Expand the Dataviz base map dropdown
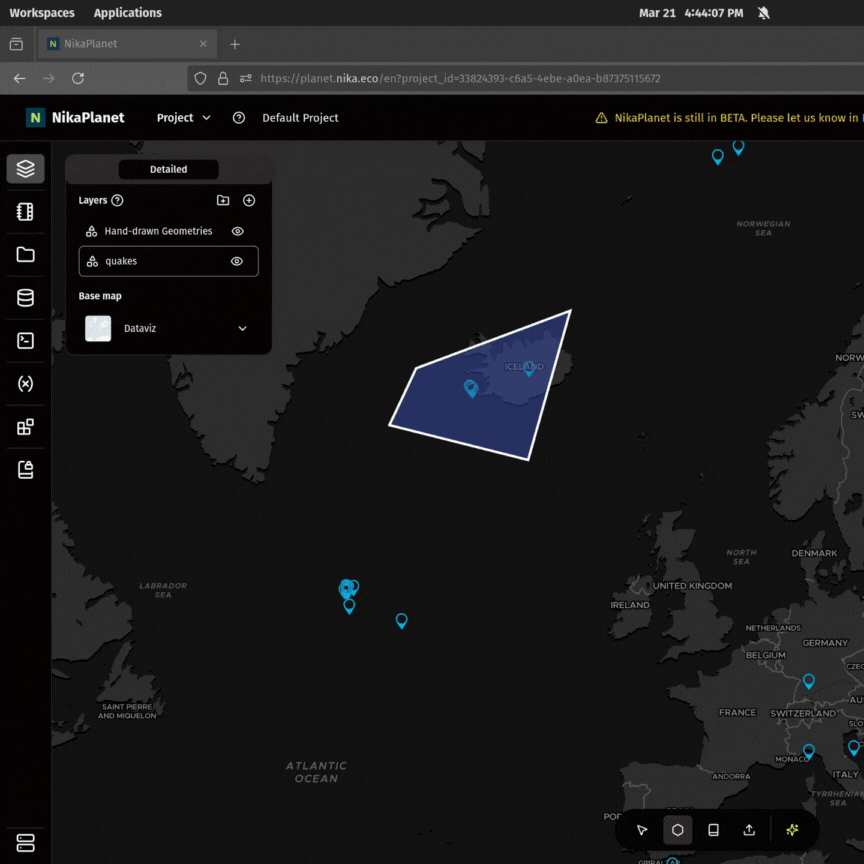 (x=242, y=328)
